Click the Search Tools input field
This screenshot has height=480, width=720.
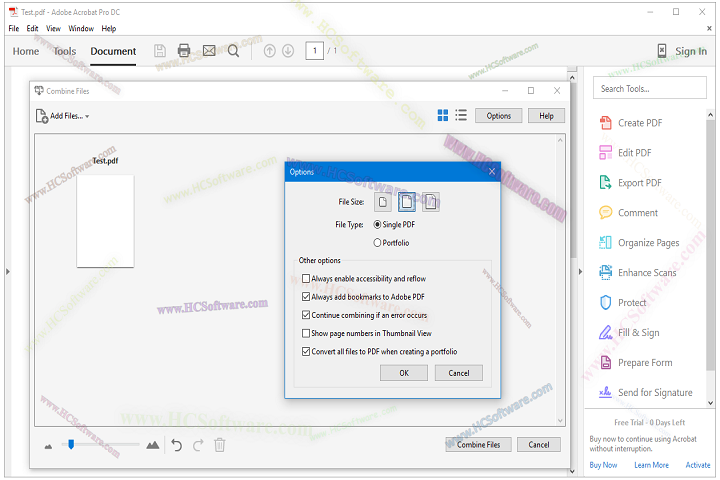coord(650,88)
